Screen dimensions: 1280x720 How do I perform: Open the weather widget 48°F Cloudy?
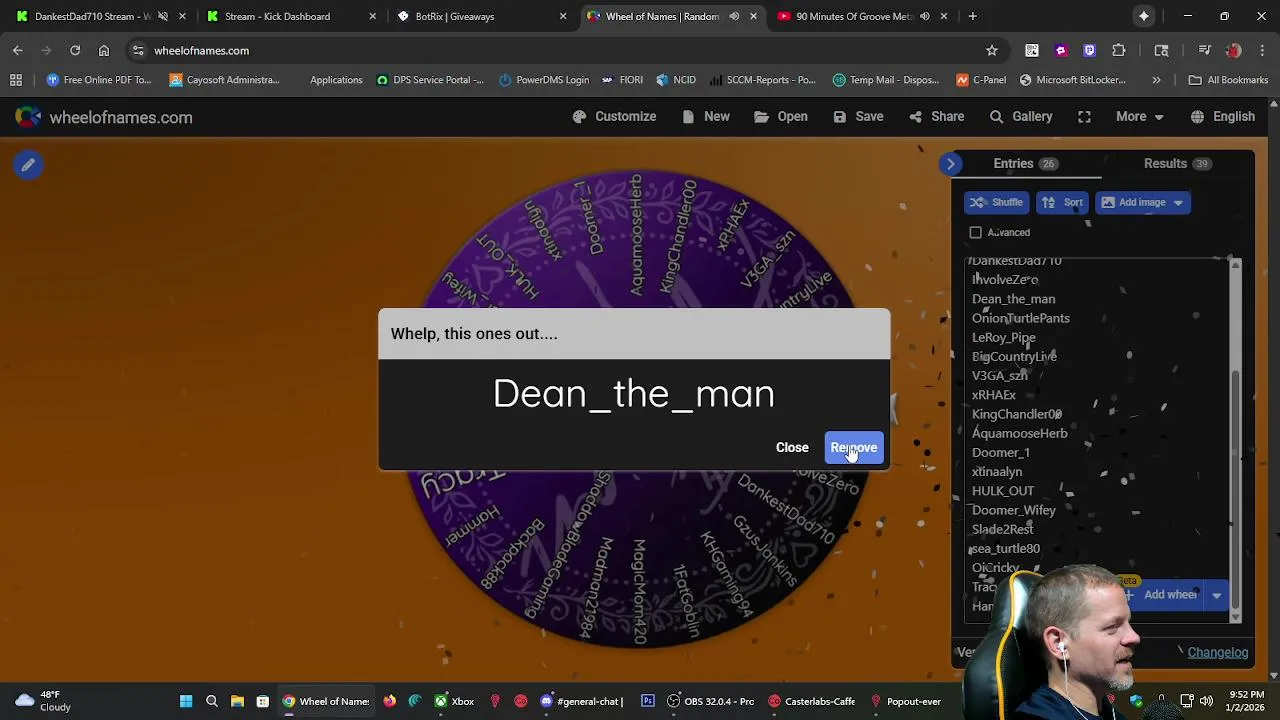click(x=43, y=701)
